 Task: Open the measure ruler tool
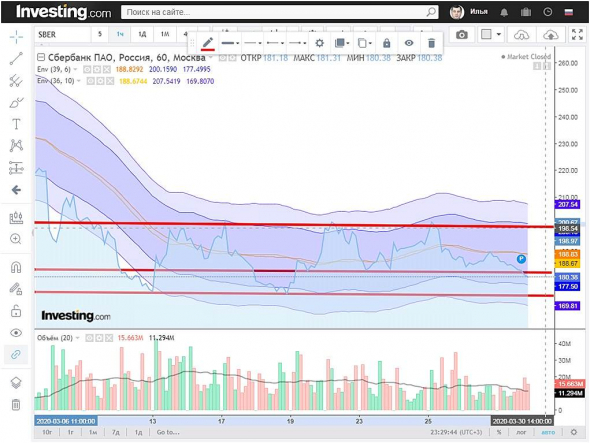pyautogui.click(x=16, y=217)
